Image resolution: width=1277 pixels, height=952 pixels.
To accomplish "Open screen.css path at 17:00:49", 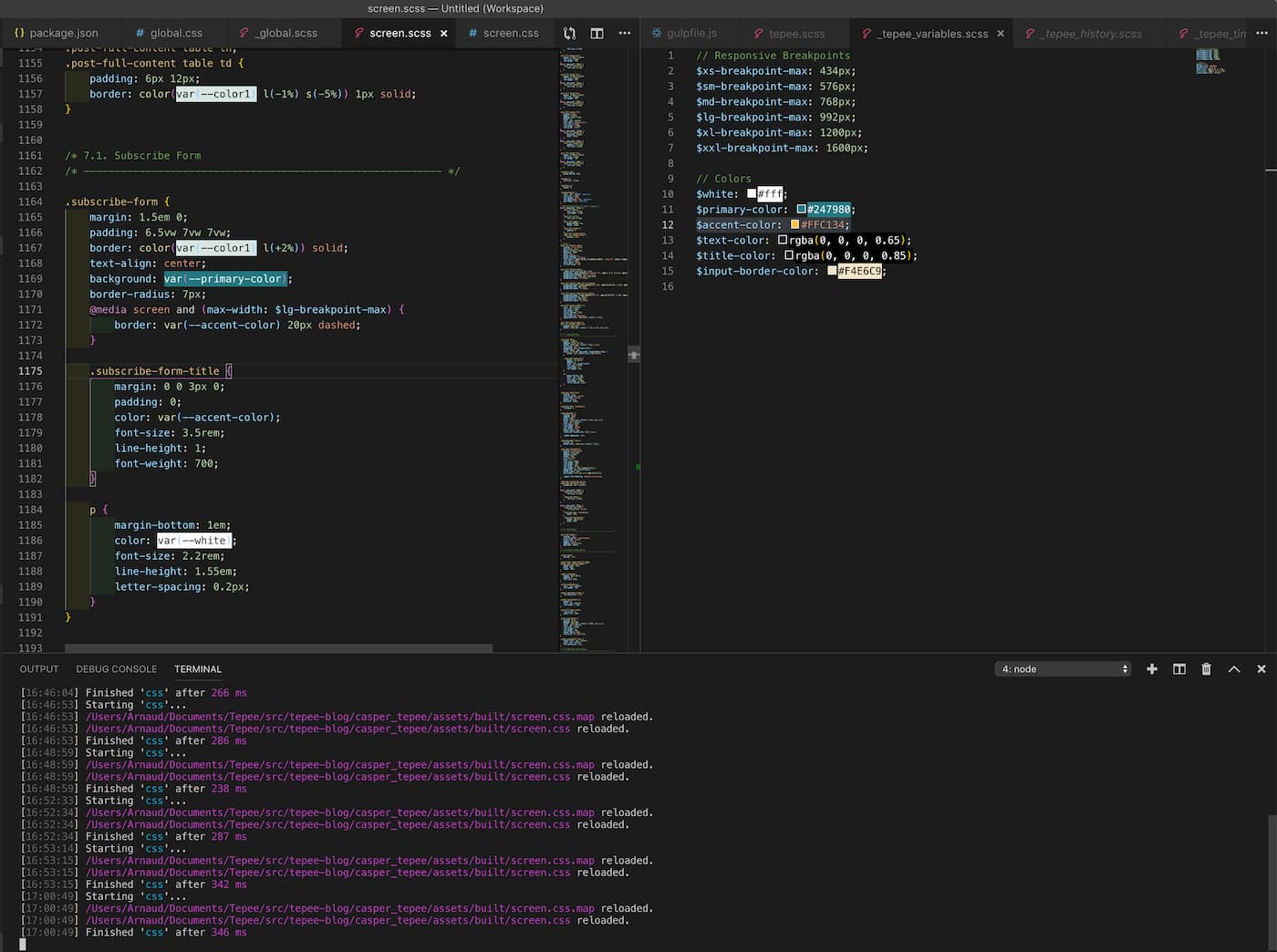I will point(327,920).
